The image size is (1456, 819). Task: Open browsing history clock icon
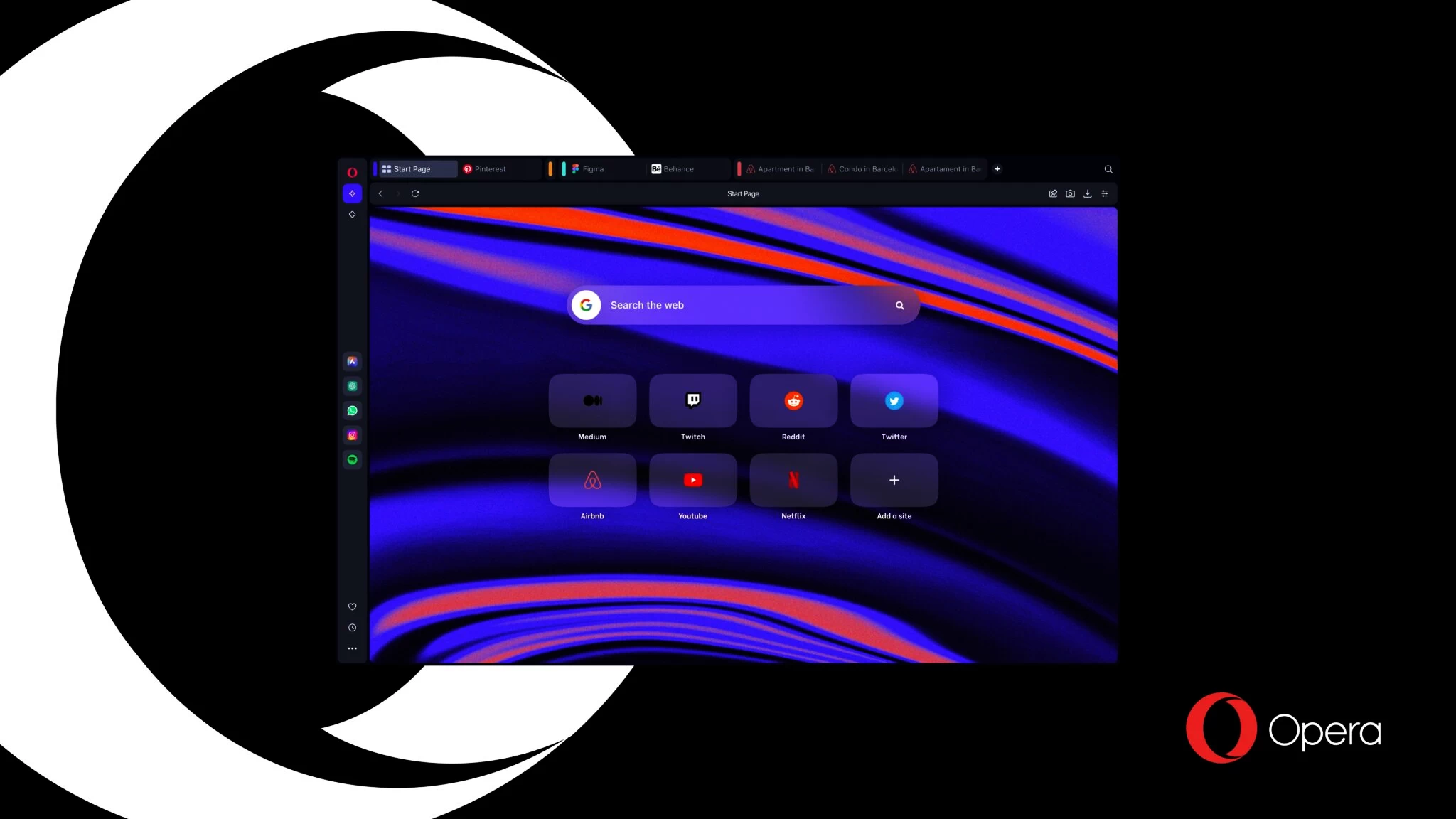[x=352, y=628]
